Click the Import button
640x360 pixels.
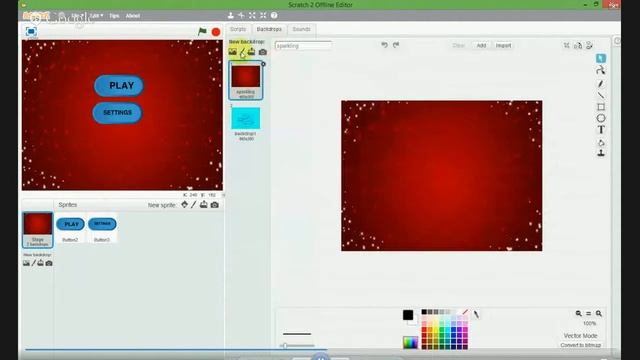[503, 46]
